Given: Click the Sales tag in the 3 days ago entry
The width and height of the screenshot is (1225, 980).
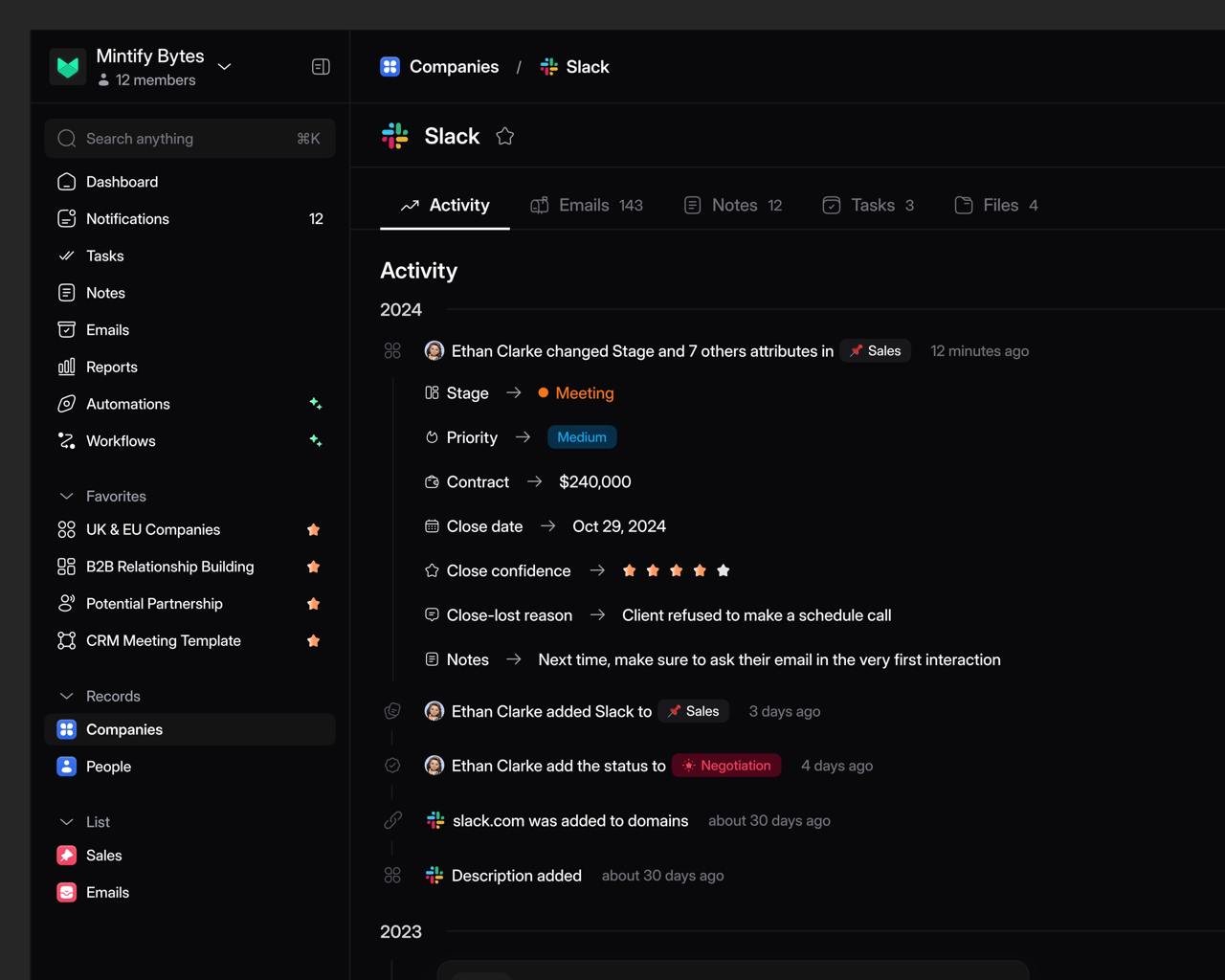Looking at the screenshot, I should click(x=694, y=711).
